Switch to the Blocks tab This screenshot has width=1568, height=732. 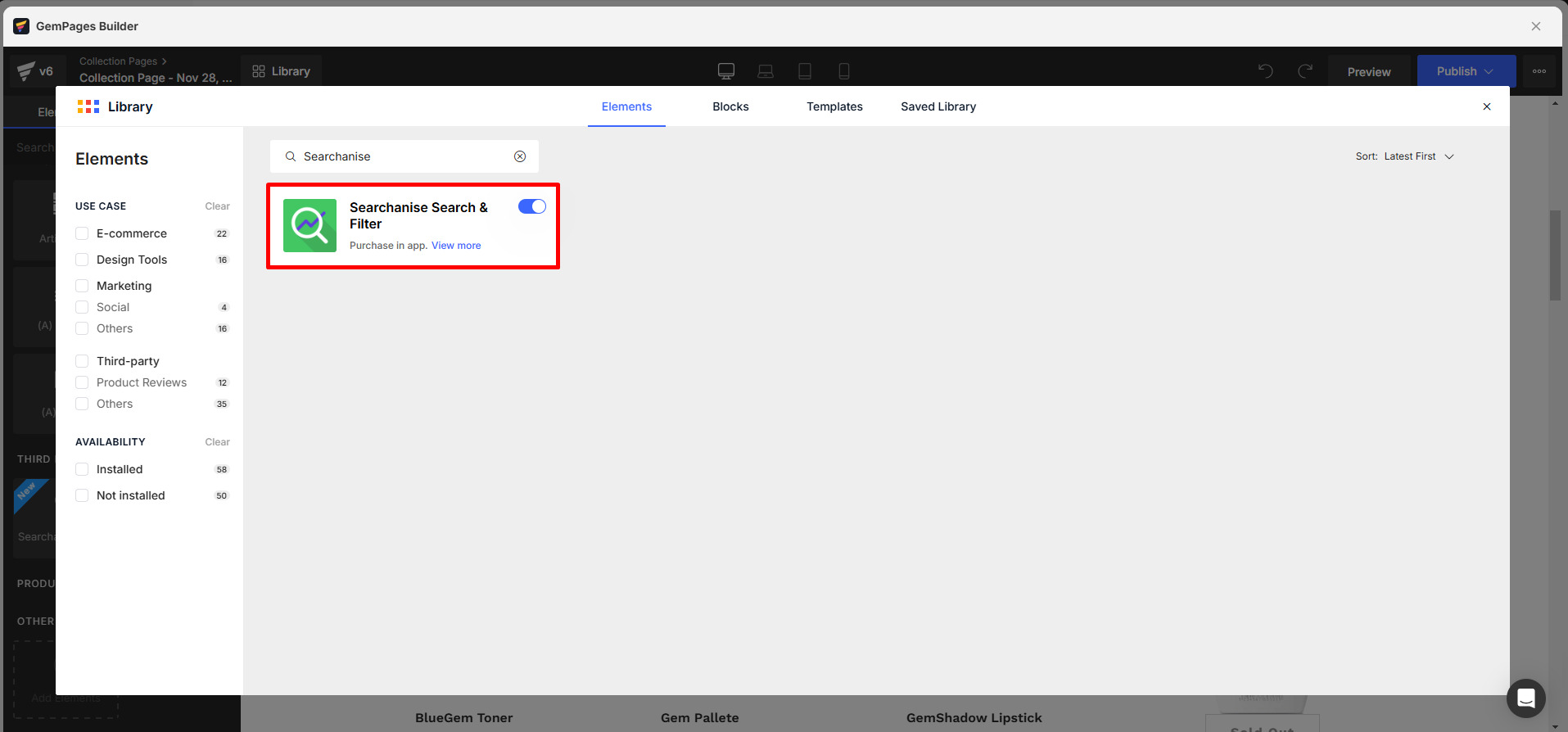pos(730,106)
